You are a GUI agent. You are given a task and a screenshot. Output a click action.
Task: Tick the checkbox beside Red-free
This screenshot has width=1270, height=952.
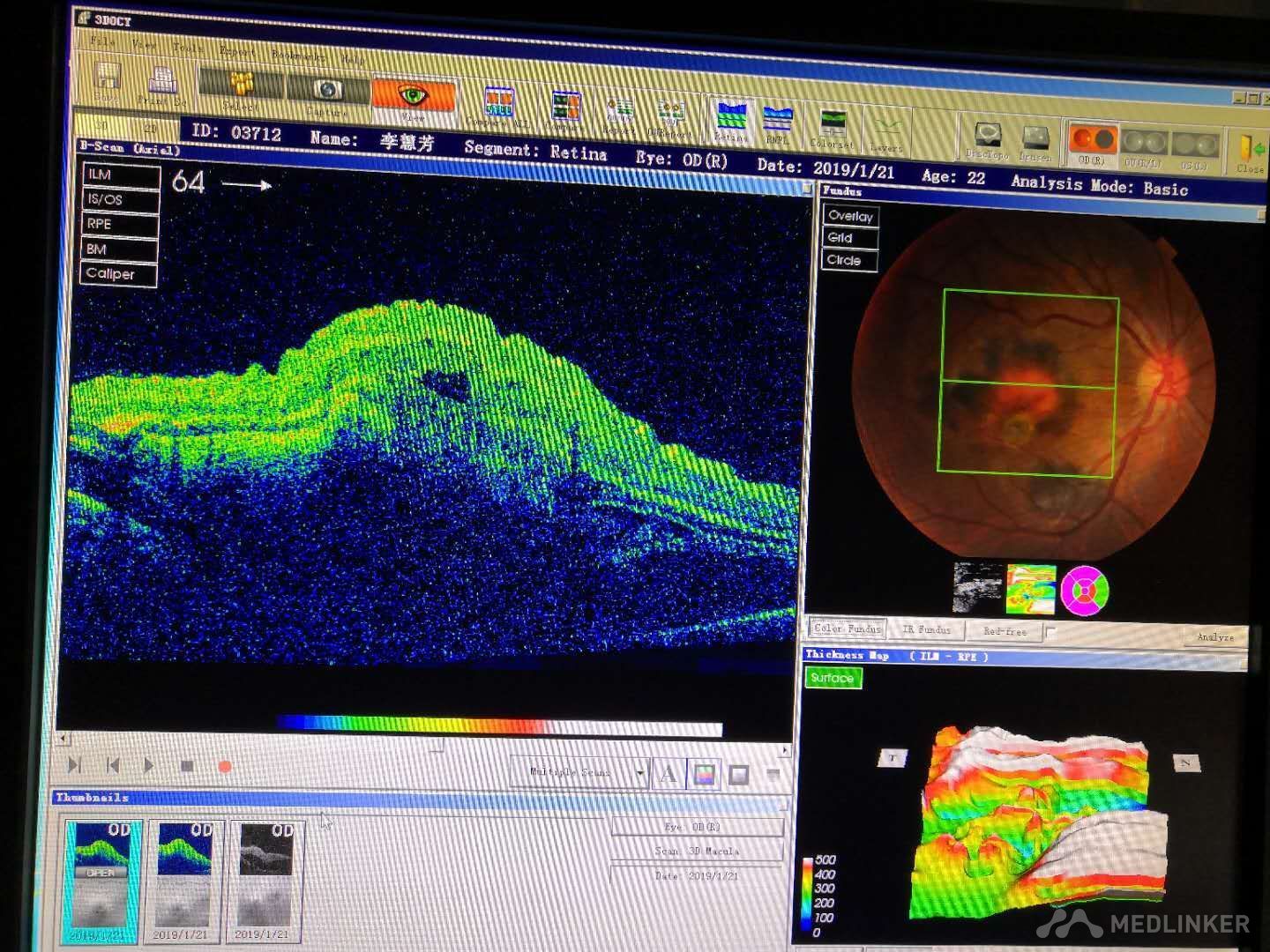1050,631
